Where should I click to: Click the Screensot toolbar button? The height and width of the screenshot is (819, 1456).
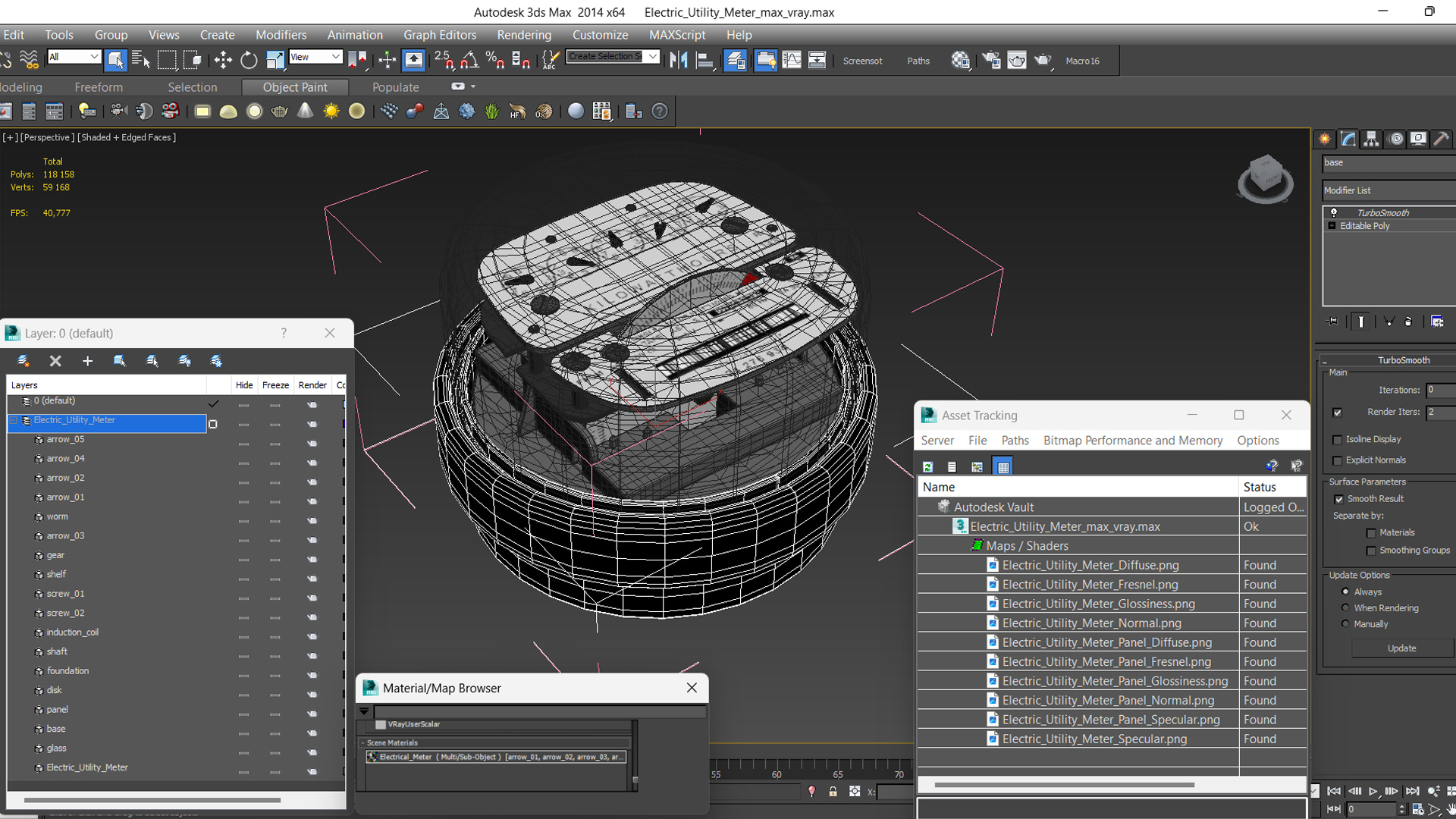pos(862,61)
